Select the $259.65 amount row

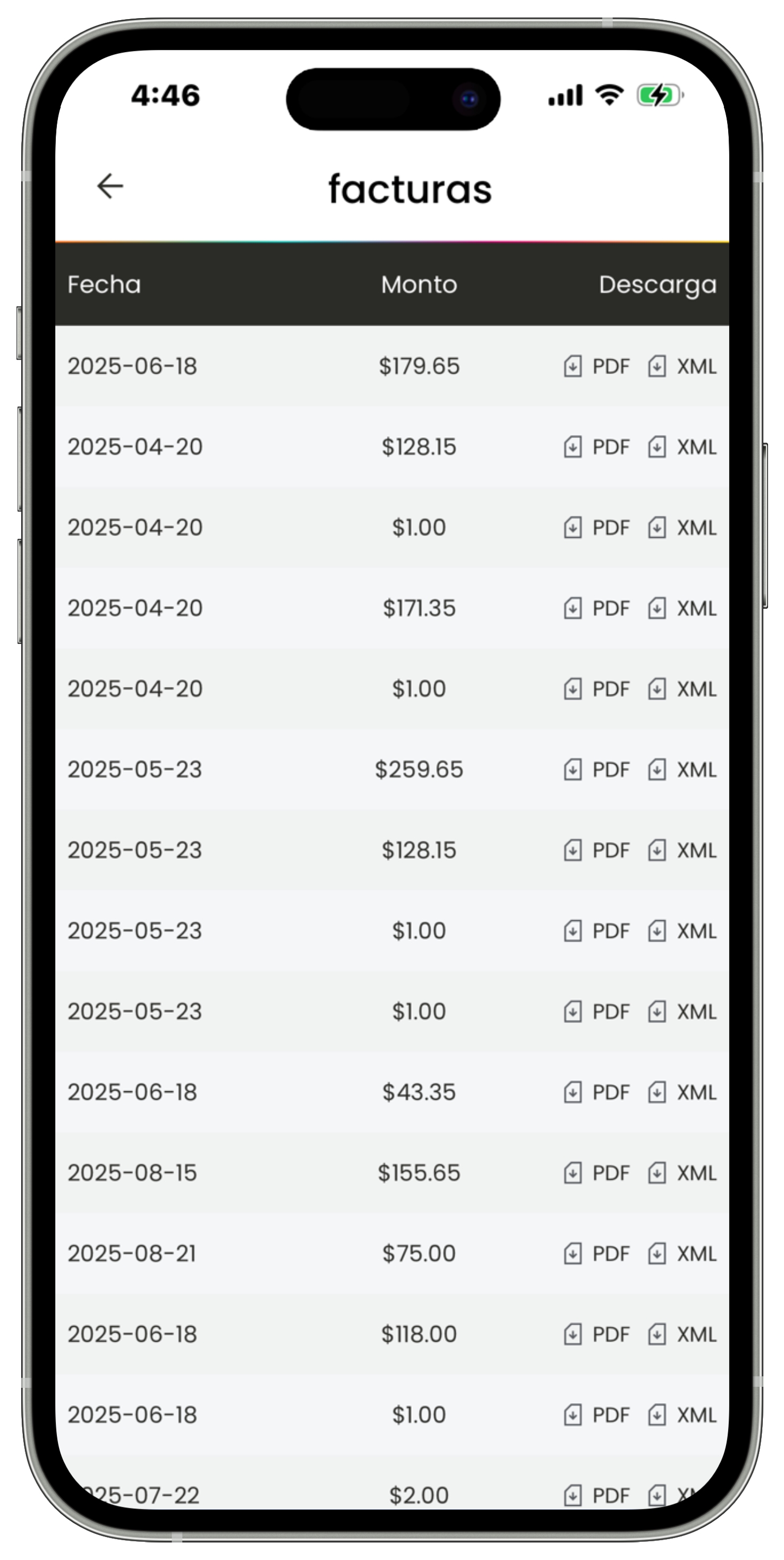point(391,770)
